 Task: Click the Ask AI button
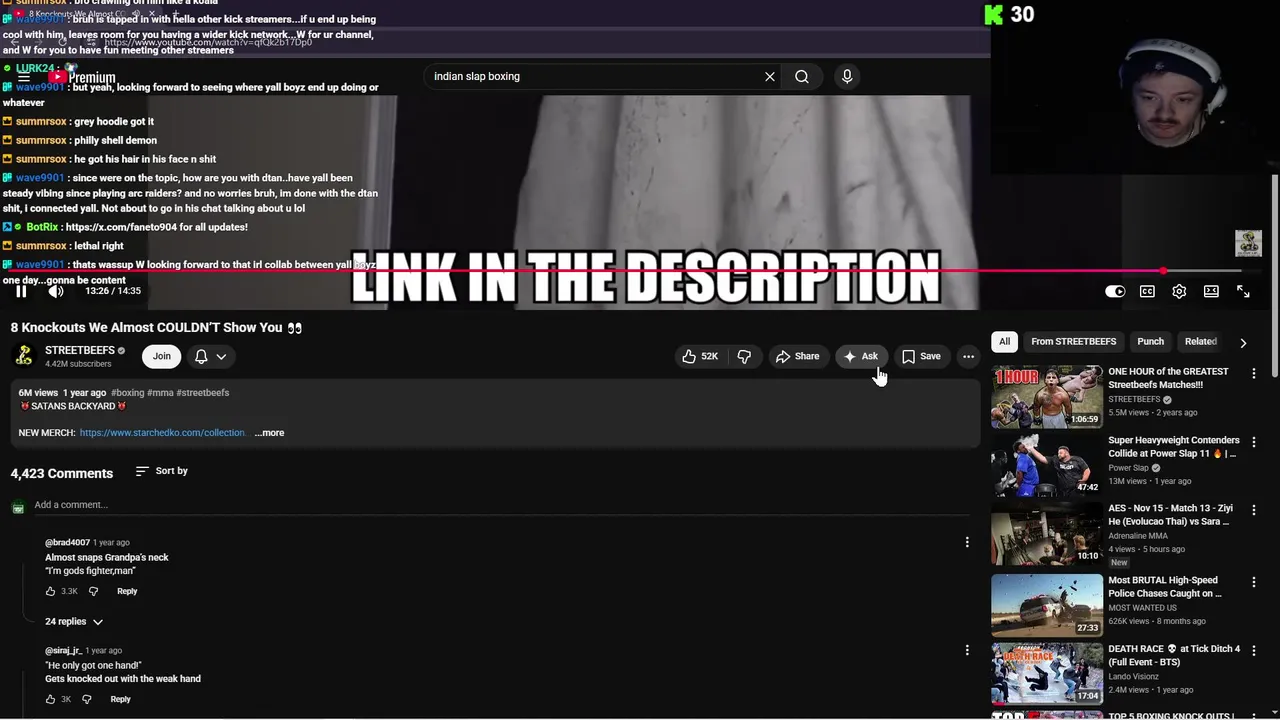tap(861, 356)
